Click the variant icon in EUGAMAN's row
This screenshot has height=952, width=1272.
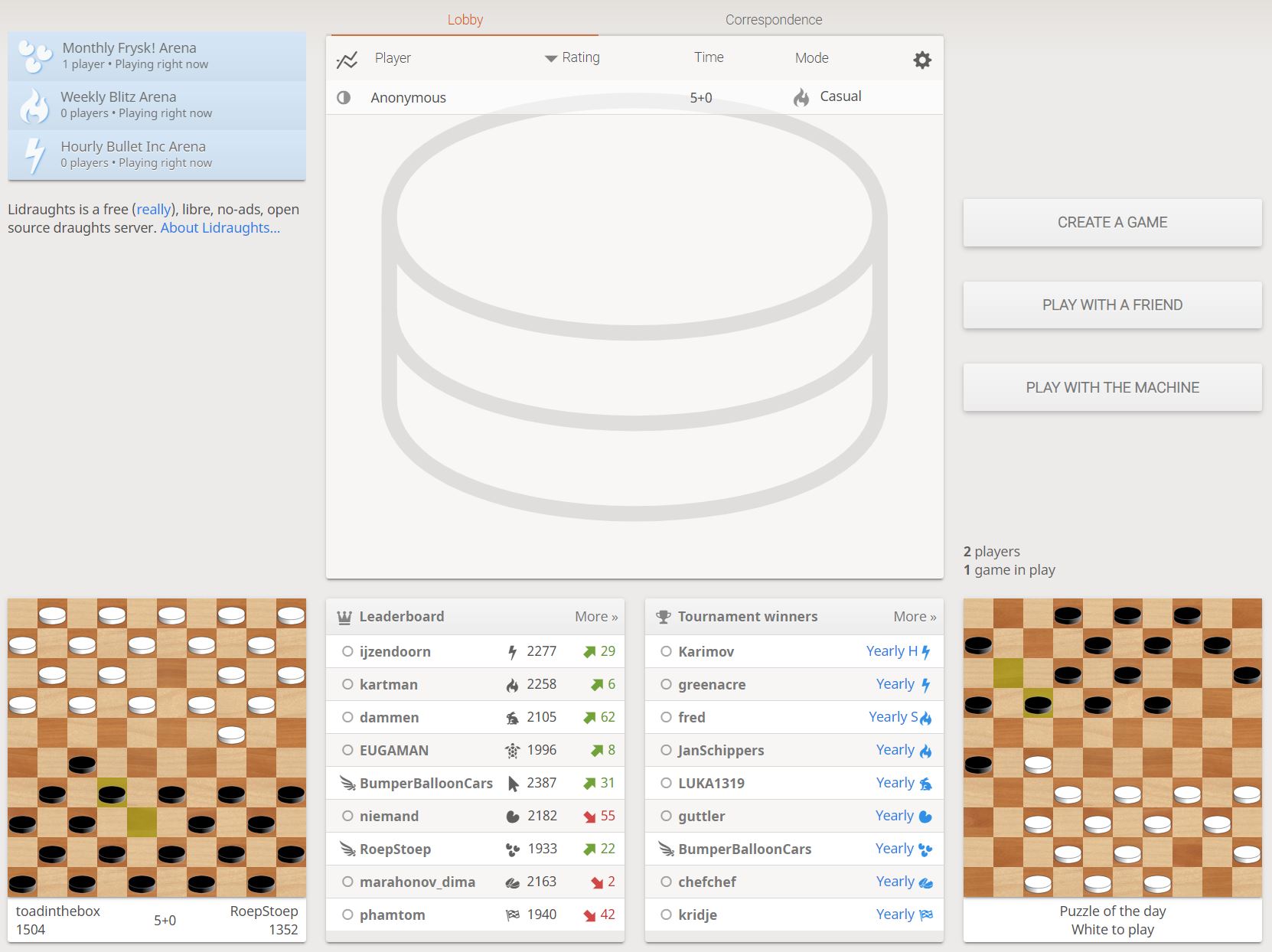pyautogui.click(x=512, y=751)
